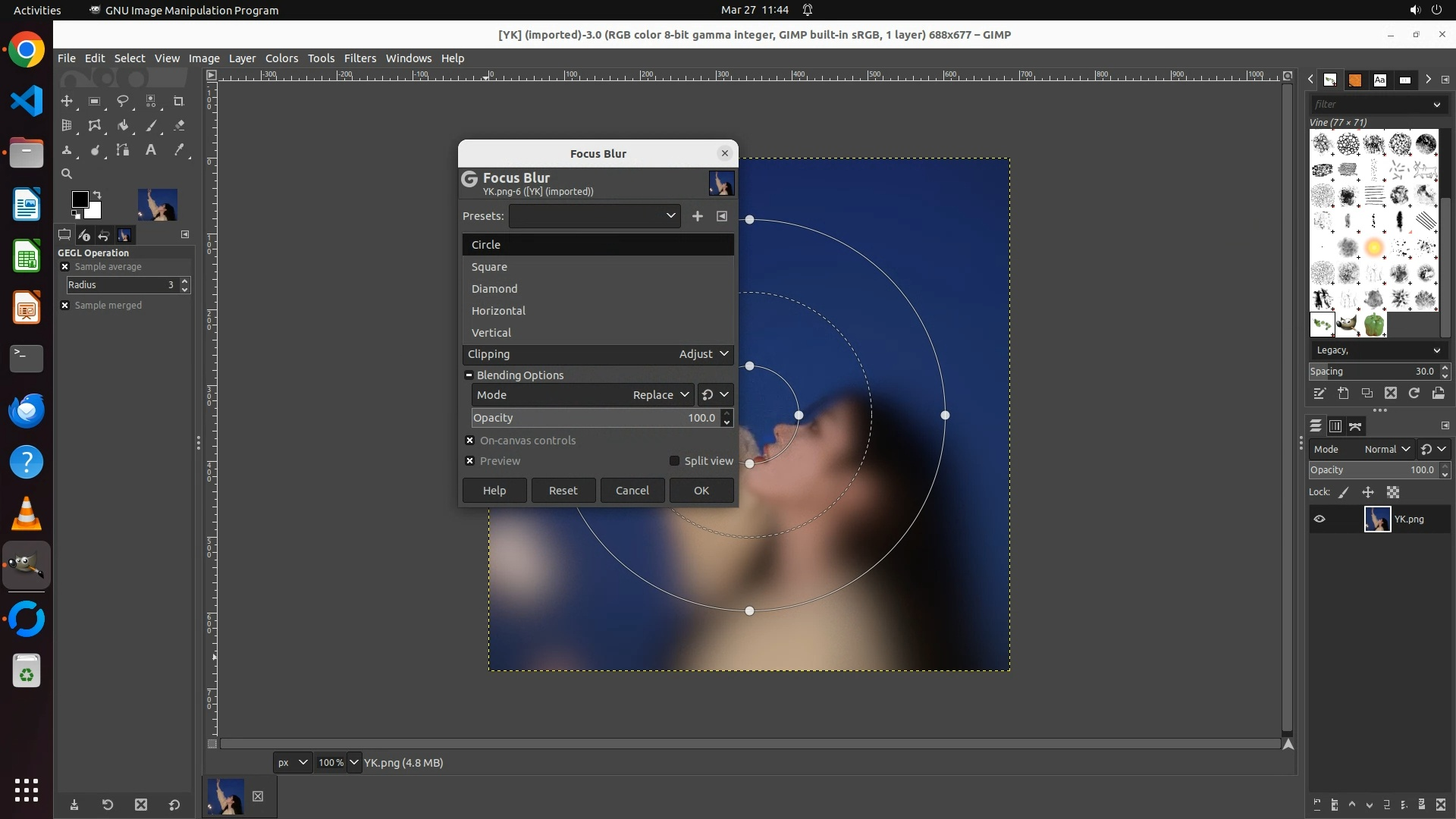The image size is (1456, 819).
Task: Open the Clipping Adjust dropdown
Action: coord(704,354)
